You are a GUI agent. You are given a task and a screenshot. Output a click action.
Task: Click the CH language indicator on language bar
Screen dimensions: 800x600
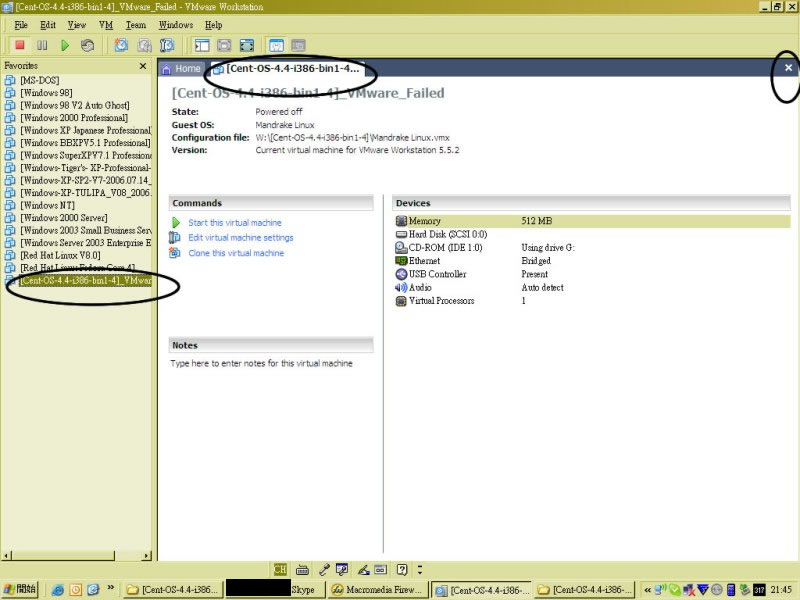tap(280, 569)
